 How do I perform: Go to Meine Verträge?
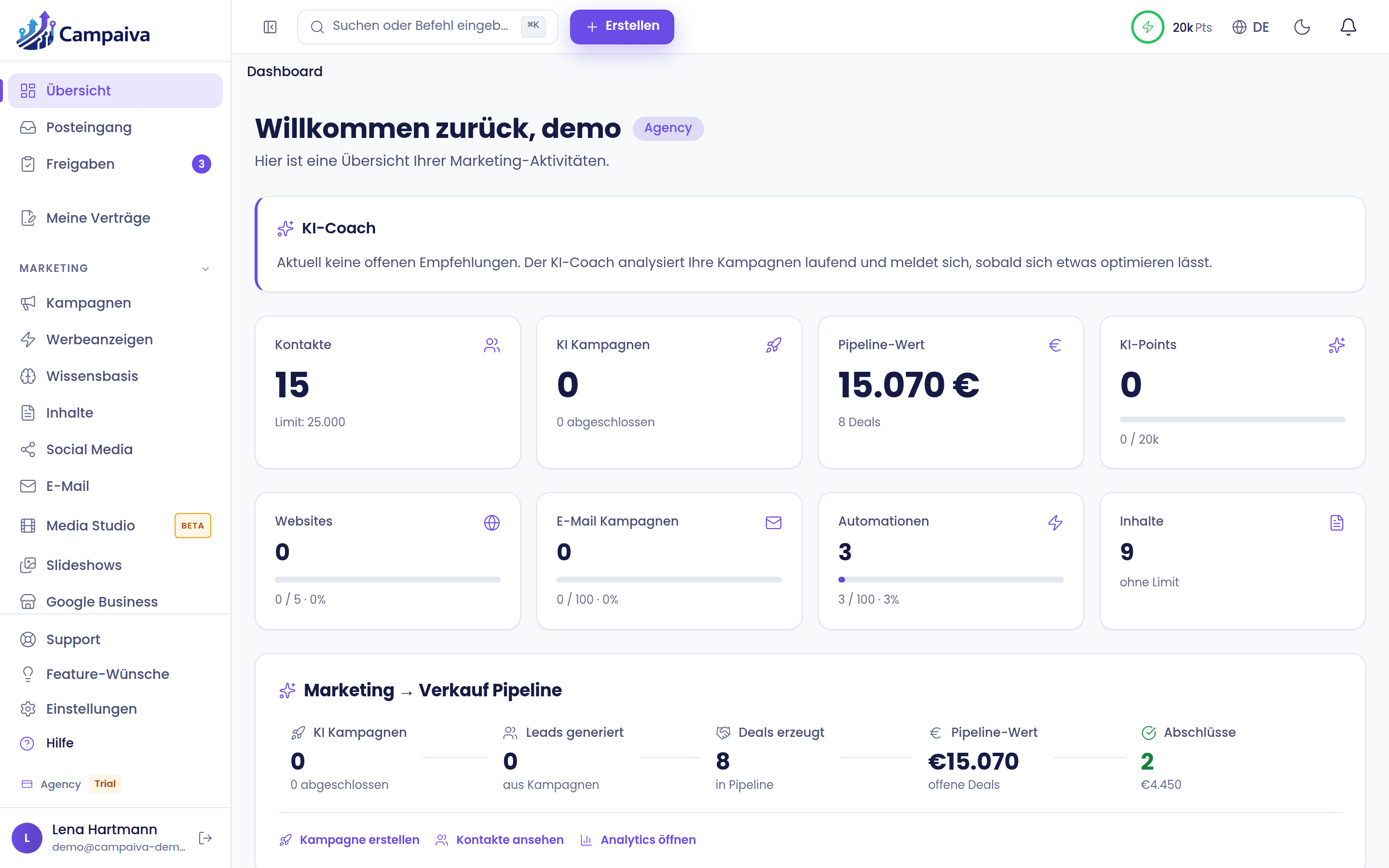click(x=115, y=218)
